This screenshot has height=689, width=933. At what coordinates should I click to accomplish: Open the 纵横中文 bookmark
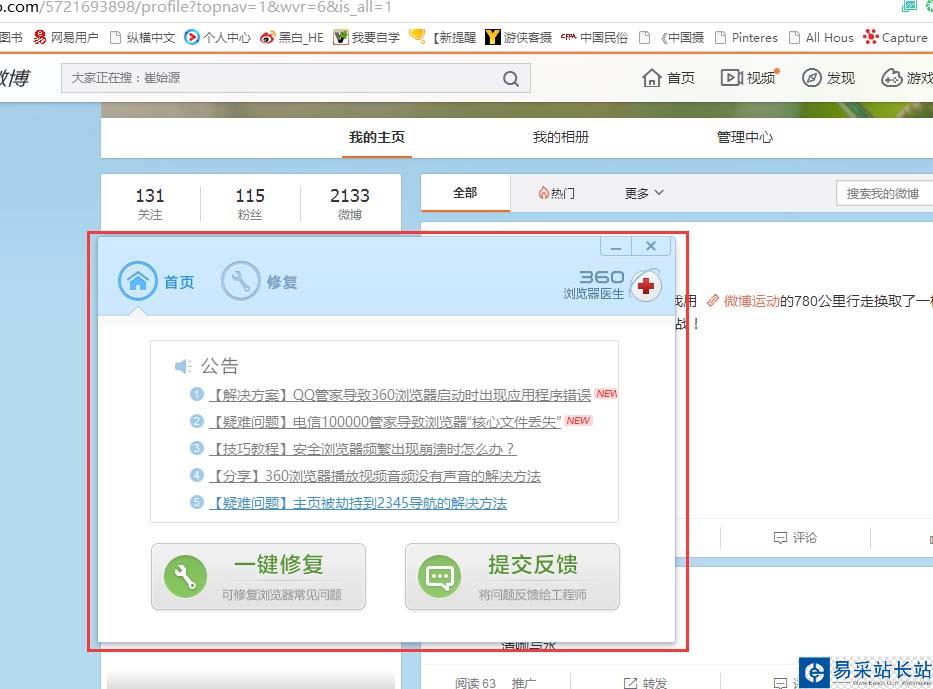[x=143, y=37]
